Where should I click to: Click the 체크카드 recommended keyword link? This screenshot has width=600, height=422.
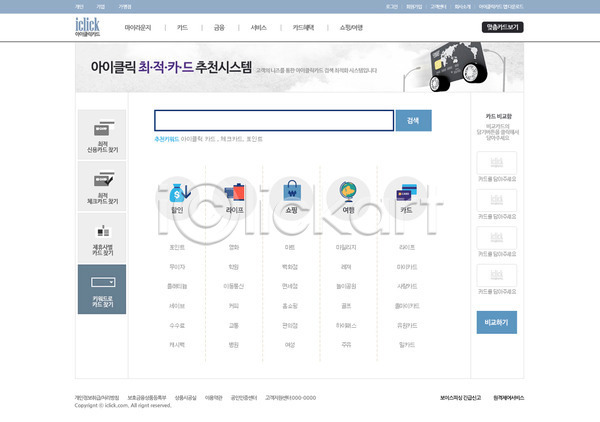click(x=231, y=139)
